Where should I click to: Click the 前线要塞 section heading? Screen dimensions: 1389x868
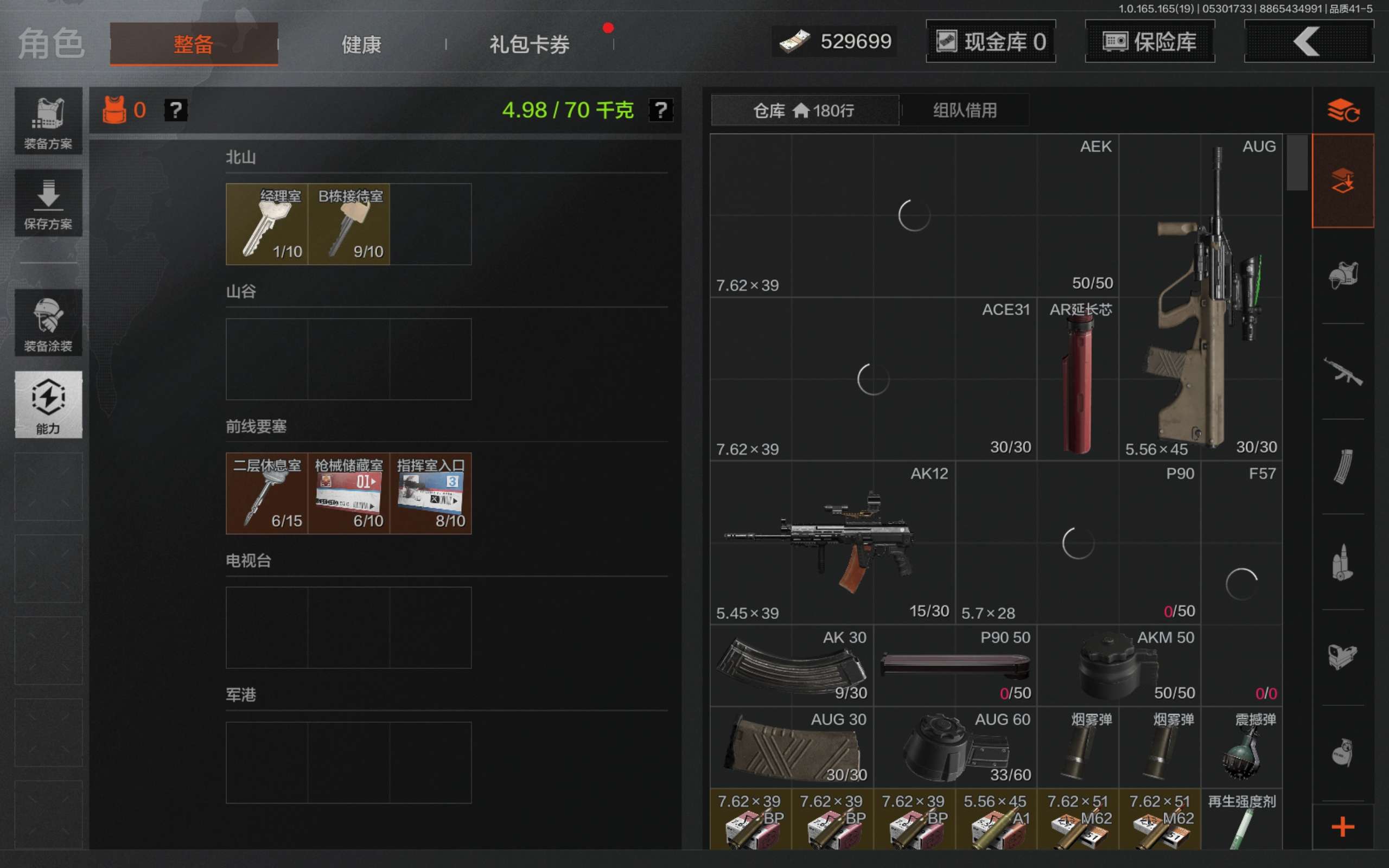[256, 426]
